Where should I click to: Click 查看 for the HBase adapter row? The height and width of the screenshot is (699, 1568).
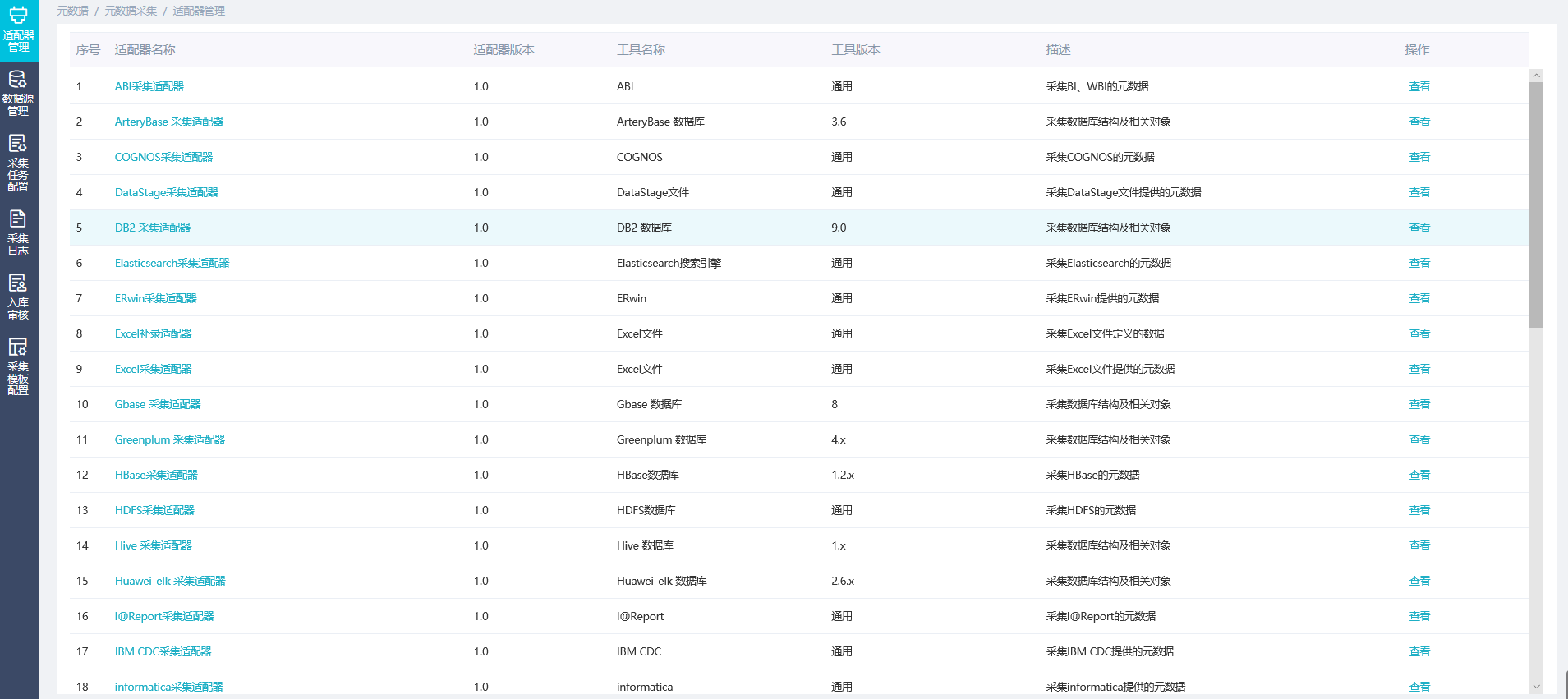coord(1419,475)
